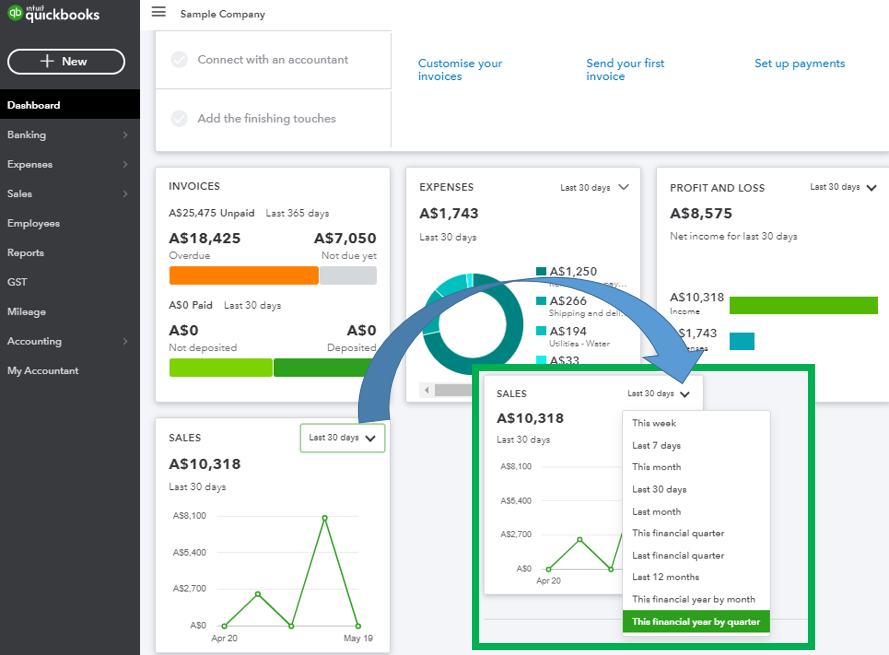889x655 pixels.
Task: Select This month option
Action: click(696, 467)
